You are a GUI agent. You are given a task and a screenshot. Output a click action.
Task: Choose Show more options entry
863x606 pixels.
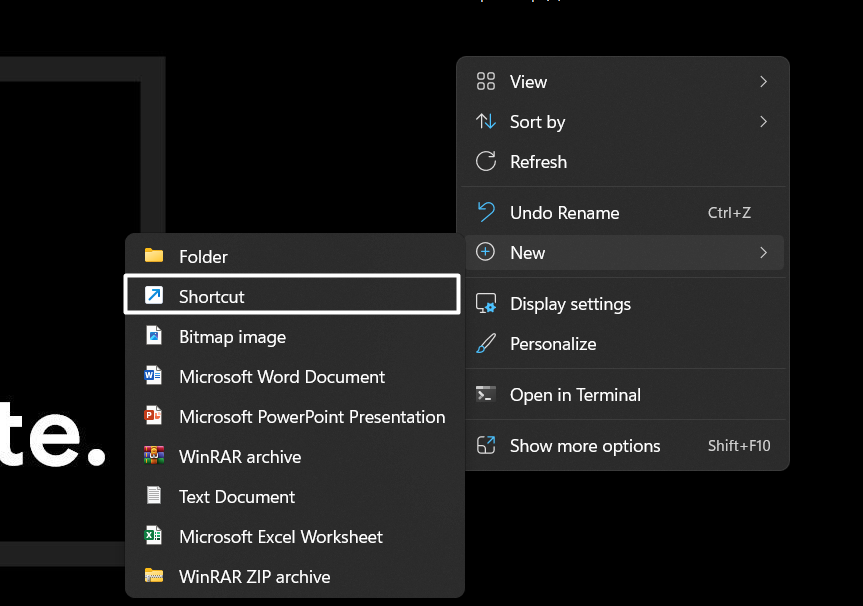(x=584, y=446)
